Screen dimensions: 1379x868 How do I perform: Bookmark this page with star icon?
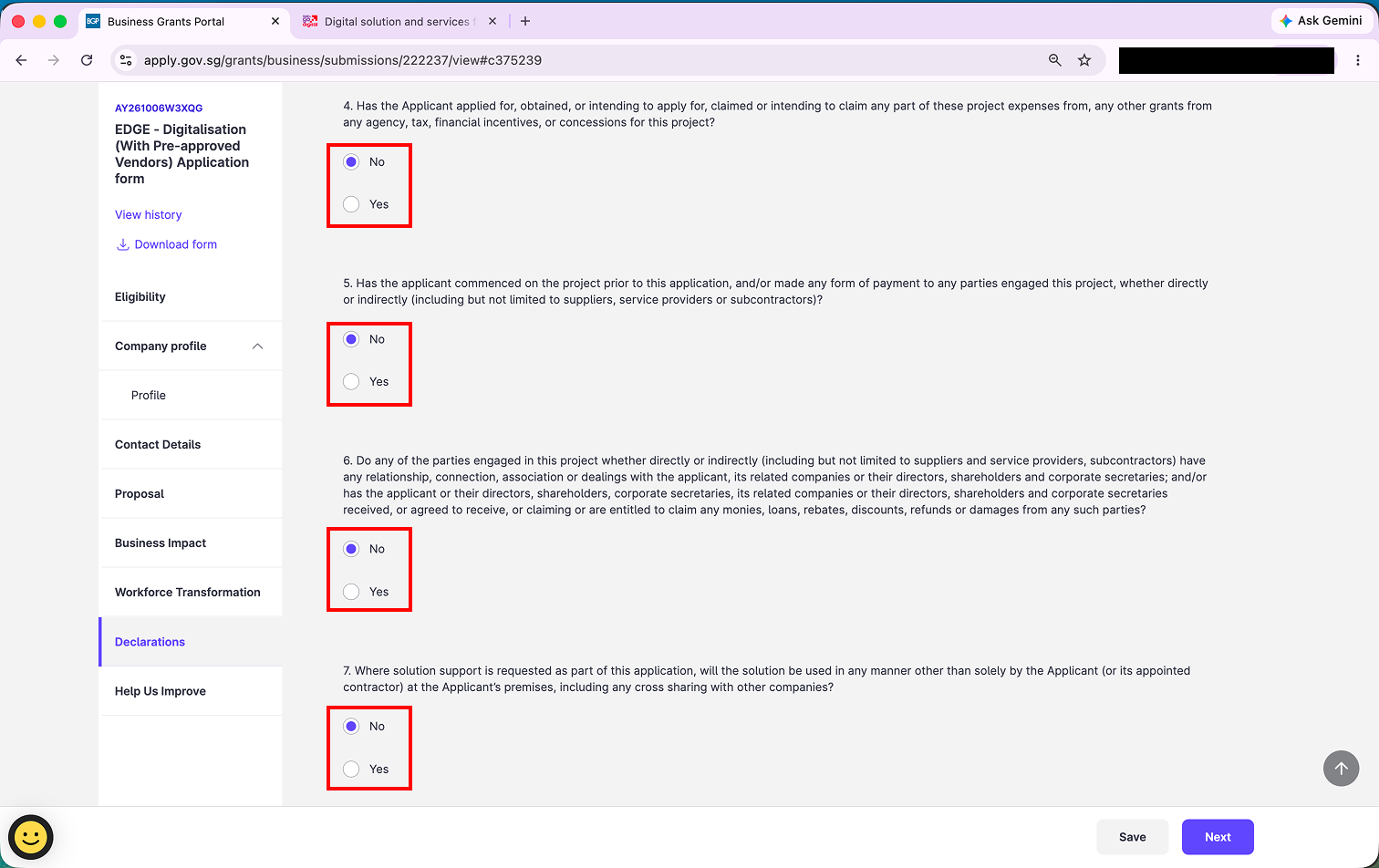tap(1084, 60)
